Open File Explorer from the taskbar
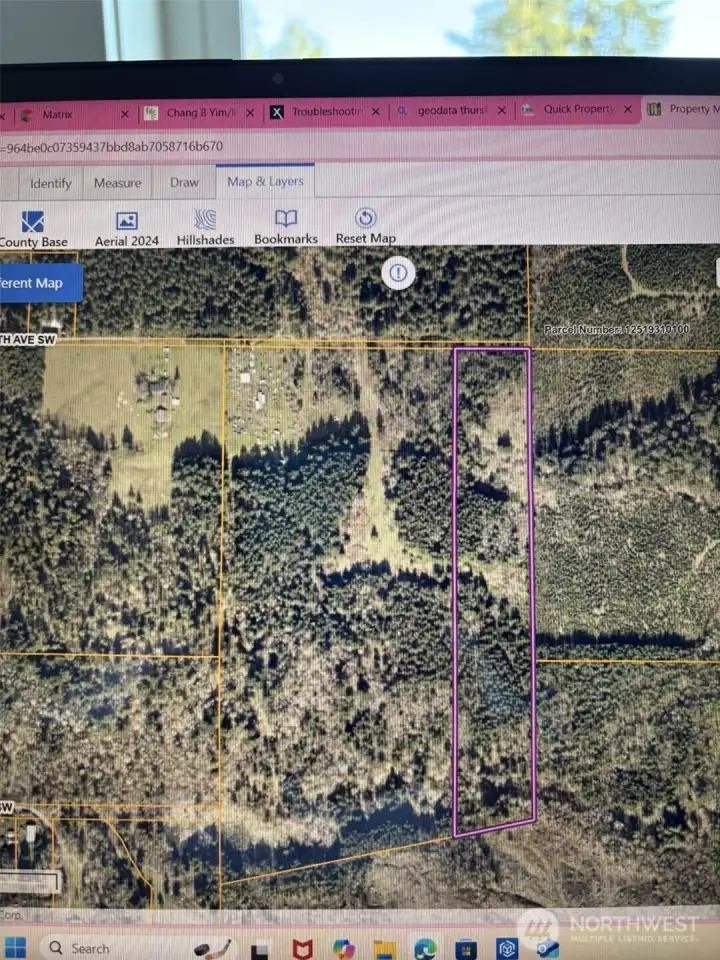This screenshot has width=720, height=960. coord(385,948)
